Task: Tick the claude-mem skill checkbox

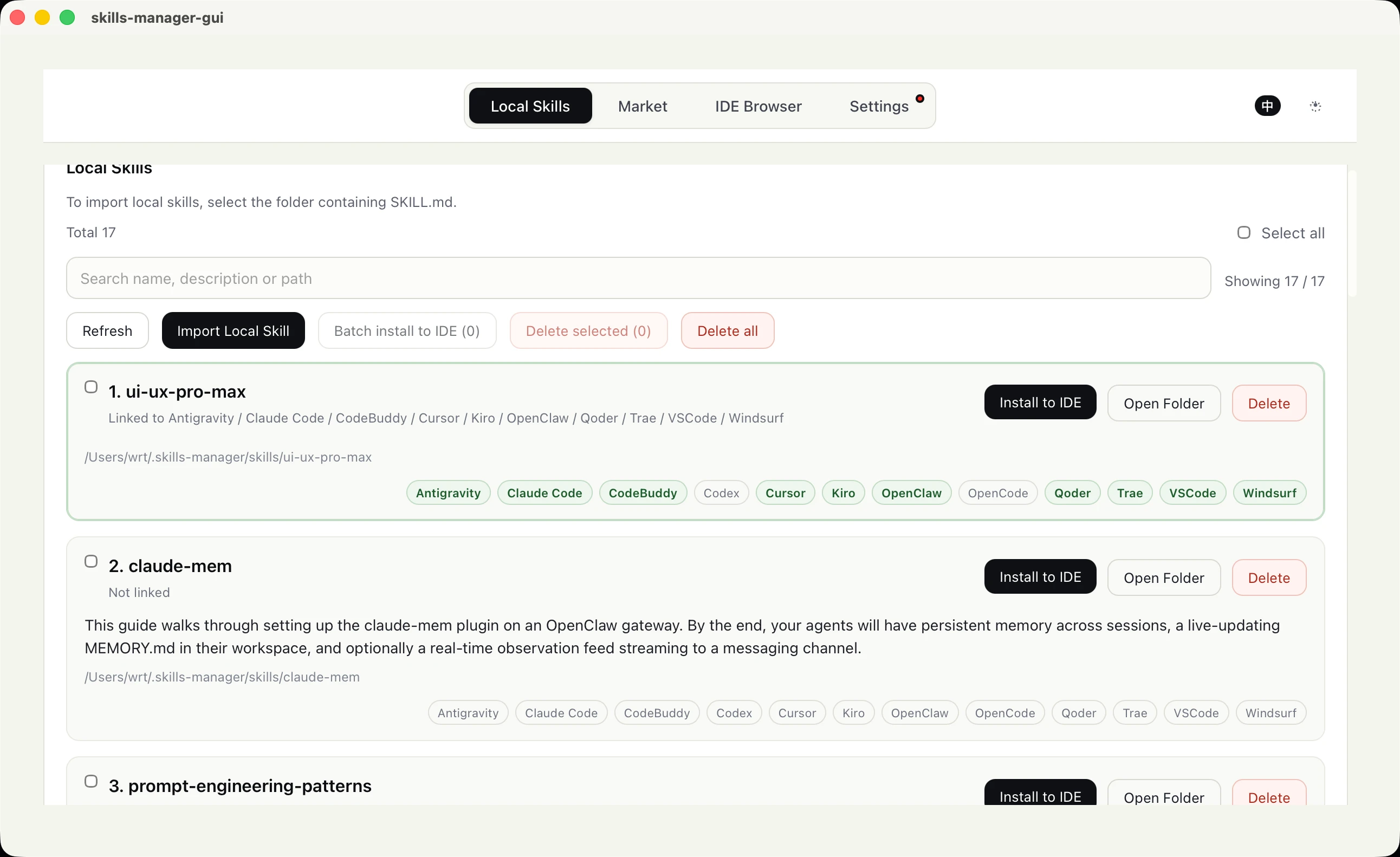Action: click(91, 561)
